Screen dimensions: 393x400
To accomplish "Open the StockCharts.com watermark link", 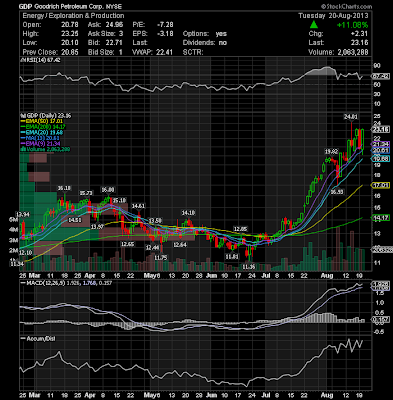I will click(x=346, y=6).
